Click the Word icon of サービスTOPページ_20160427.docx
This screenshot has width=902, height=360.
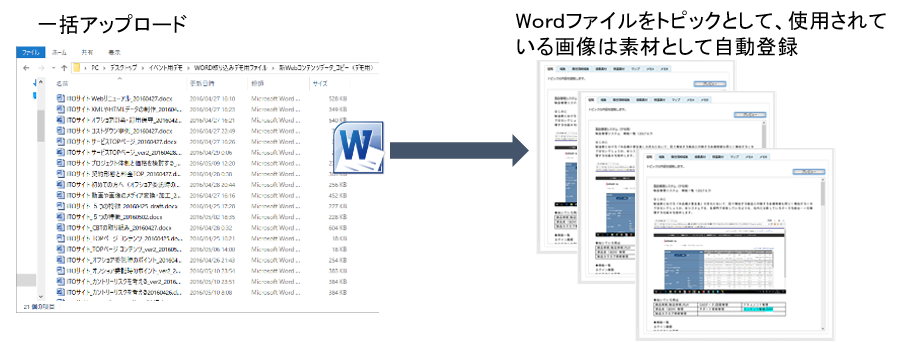click(x=60, y=141)
